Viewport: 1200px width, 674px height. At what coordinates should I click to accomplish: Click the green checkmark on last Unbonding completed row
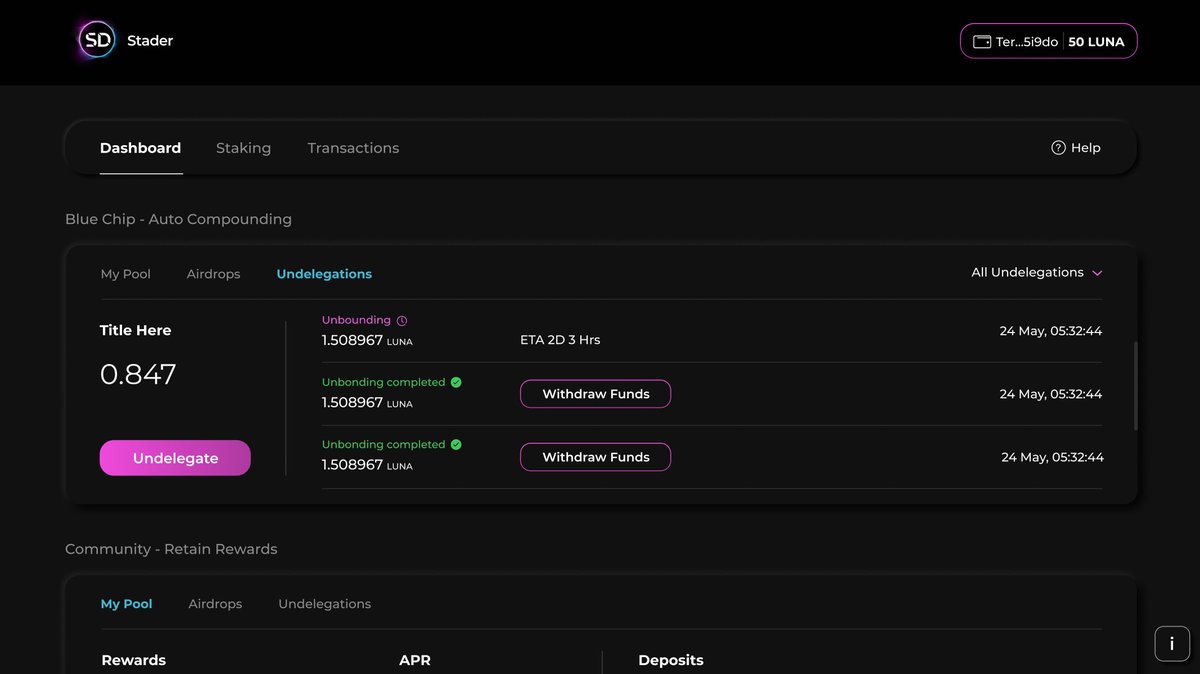pyautogui.click(x=456, y=444)
